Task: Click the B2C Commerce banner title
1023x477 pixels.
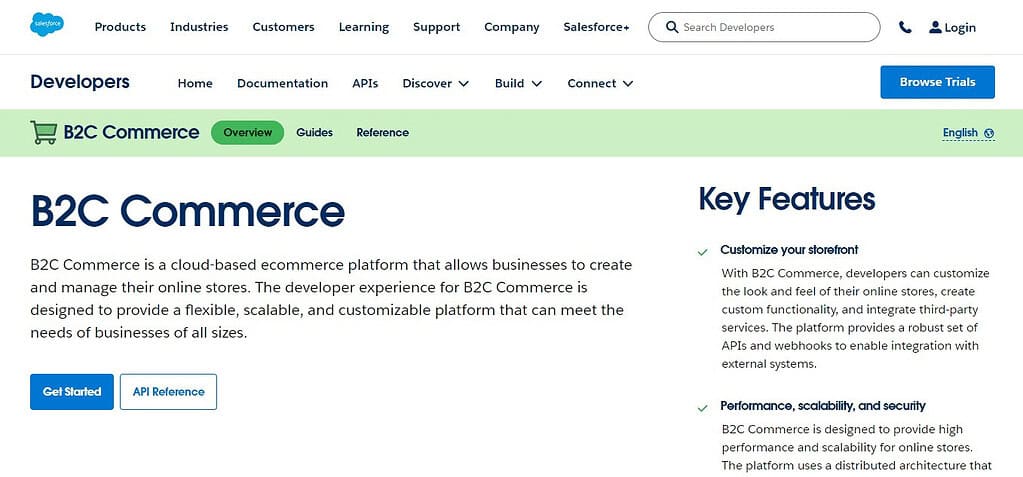Action: pyautogui.click(x=131, y=132)
